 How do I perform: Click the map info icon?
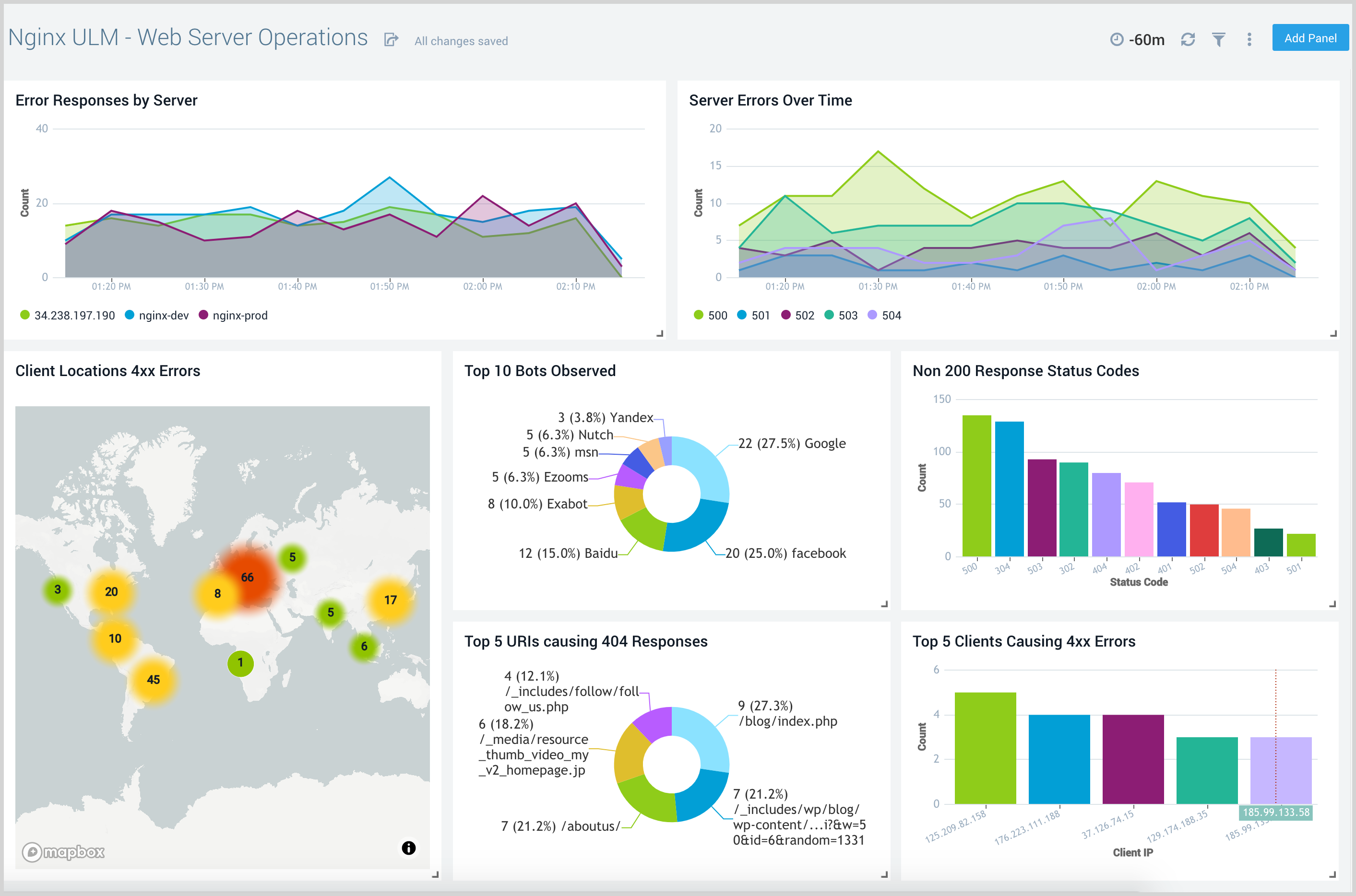coord(408,848)
